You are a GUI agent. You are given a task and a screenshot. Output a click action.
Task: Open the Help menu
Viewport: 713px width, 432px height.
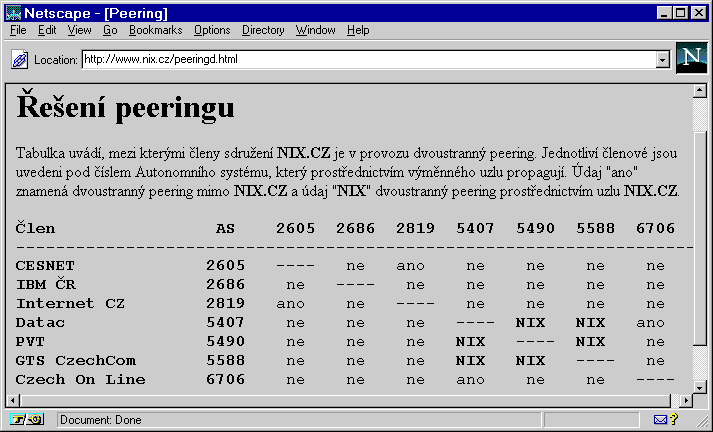358,30
